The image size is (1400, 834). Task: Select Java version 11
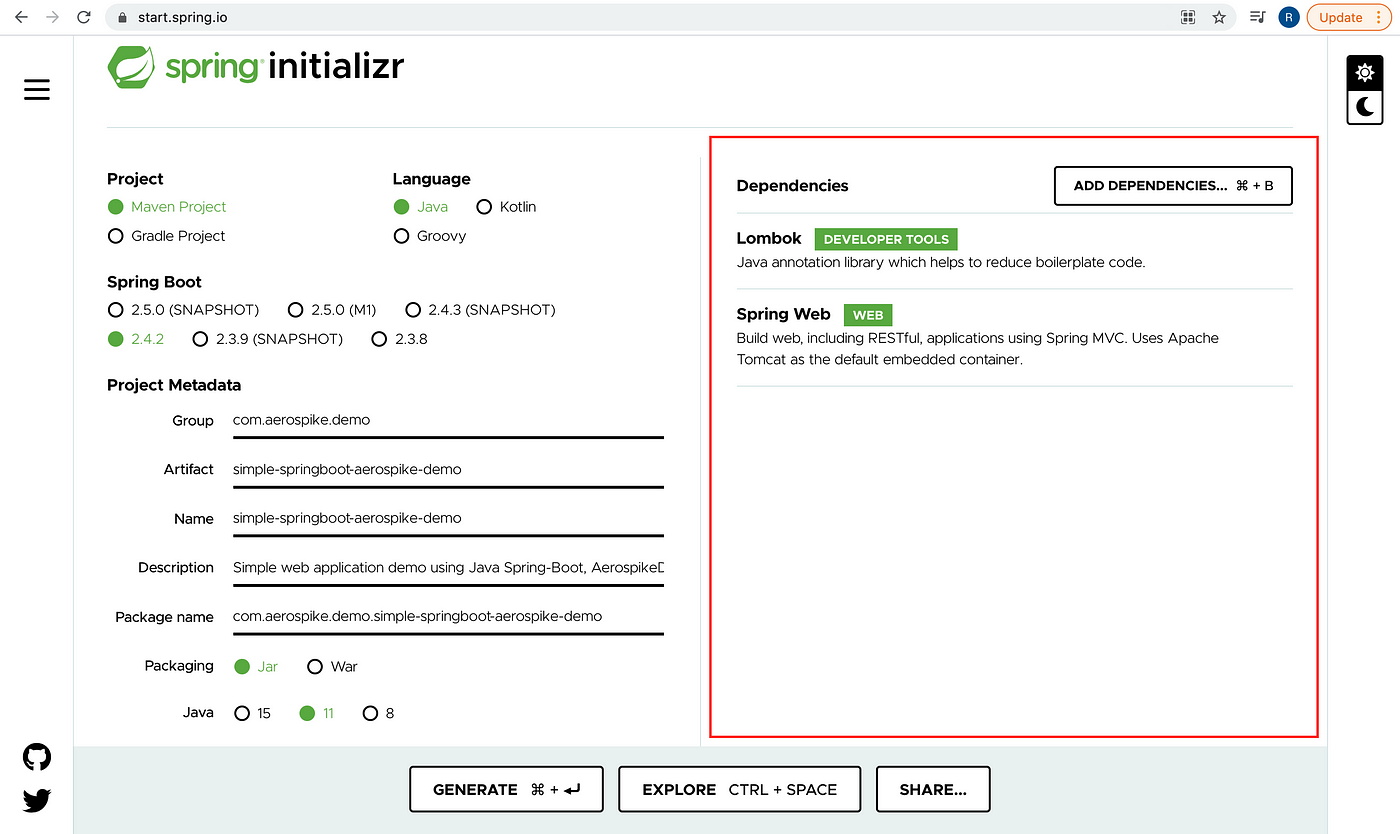(x=317, y=713)
